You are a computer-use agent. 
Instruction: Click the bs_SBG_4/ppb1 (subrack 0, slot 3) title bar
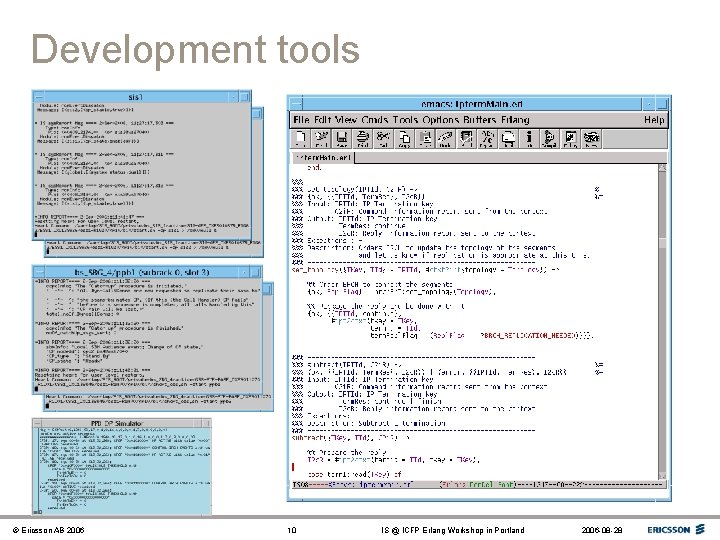click(x=142, y=272)
